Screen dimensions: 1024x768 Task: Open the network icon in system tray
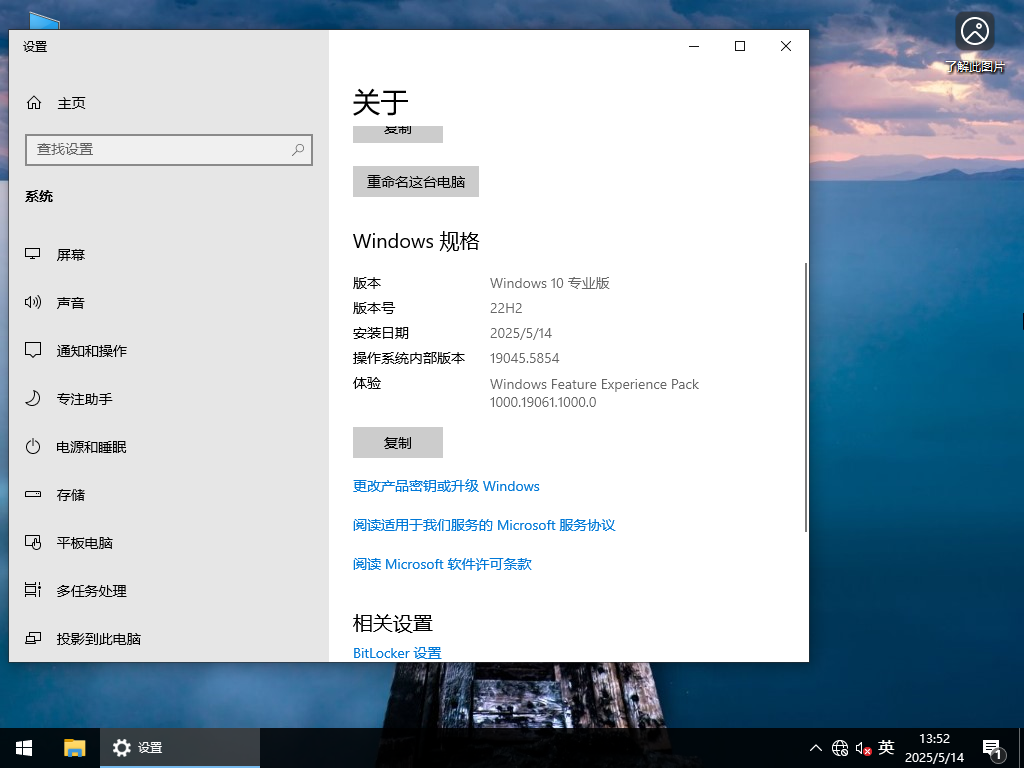point(840,747)
